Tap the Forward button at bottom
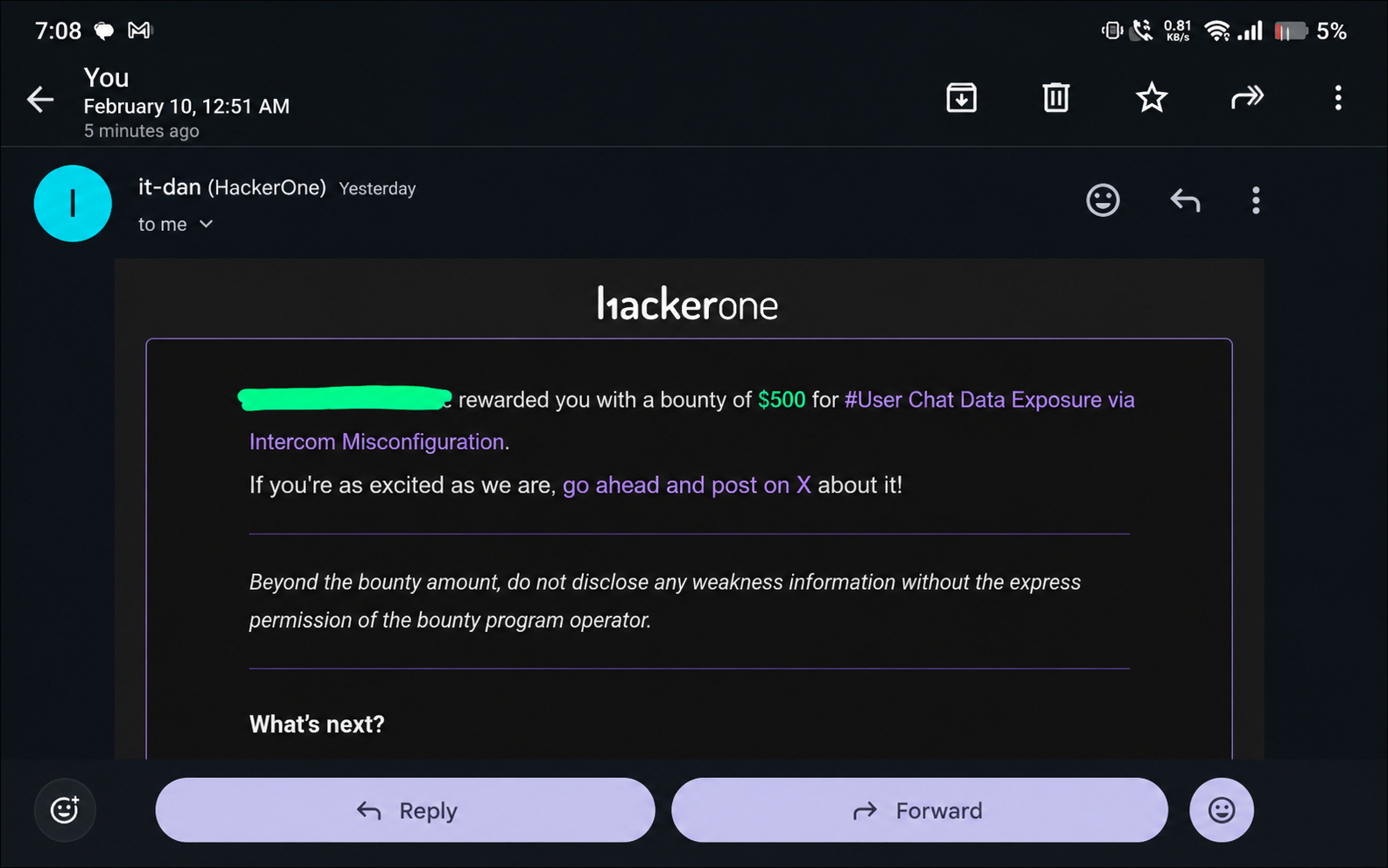Viewport: 1388px width, 868px height. click(x=920, y=810)
